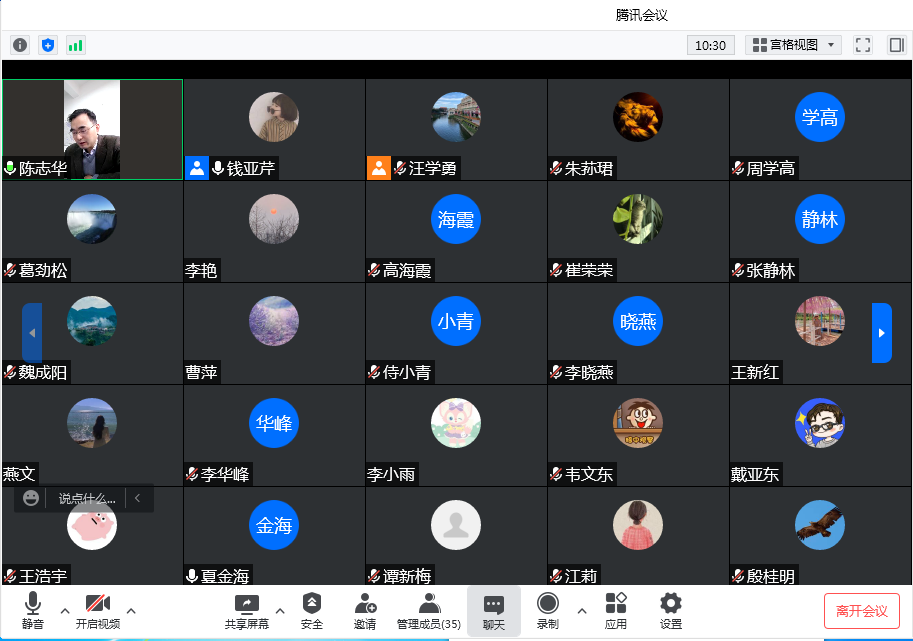Viewport: 913px width, 641px height.
Task: Expand audio options arrow beside 静音
Action: (x=65, y=610)
